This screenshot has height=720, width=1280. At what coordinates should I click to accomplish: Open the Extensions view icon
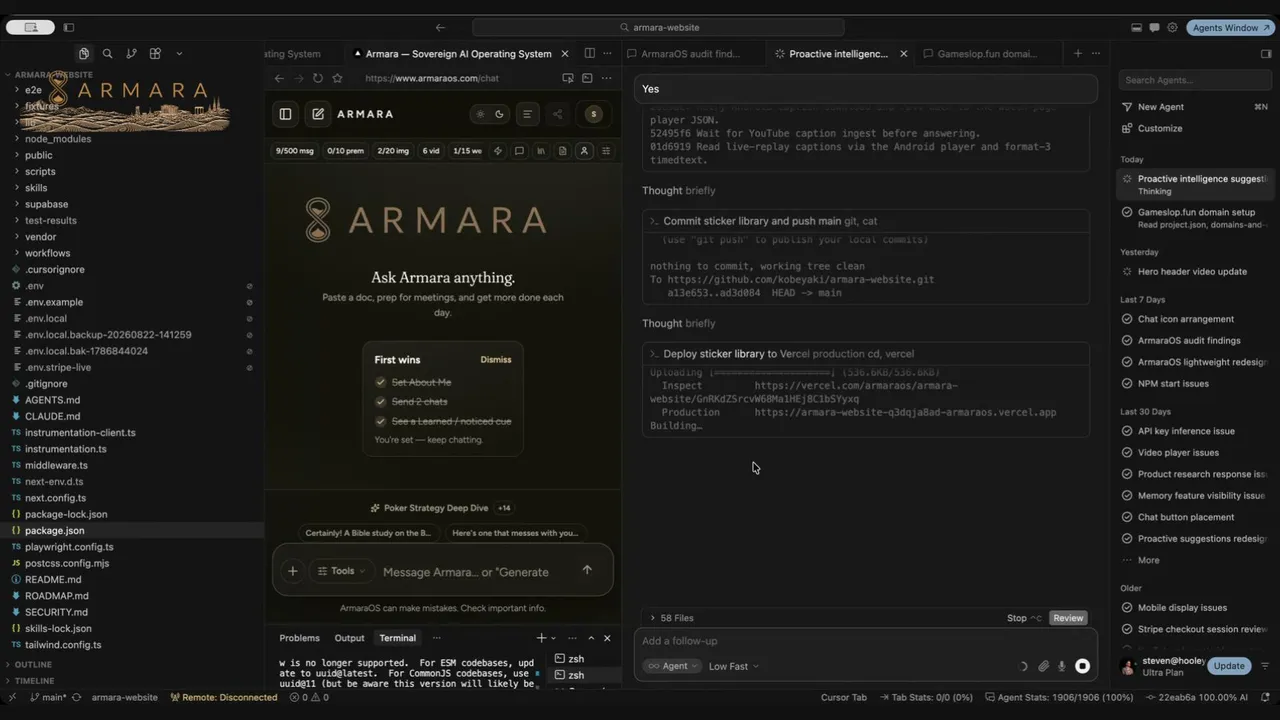[155, 54]
